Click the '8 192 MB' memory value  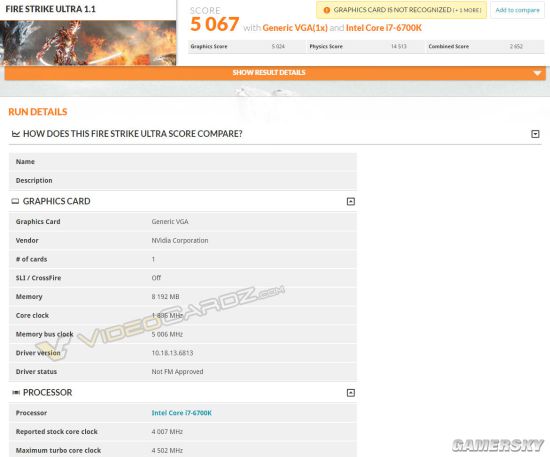pos(166,297)
